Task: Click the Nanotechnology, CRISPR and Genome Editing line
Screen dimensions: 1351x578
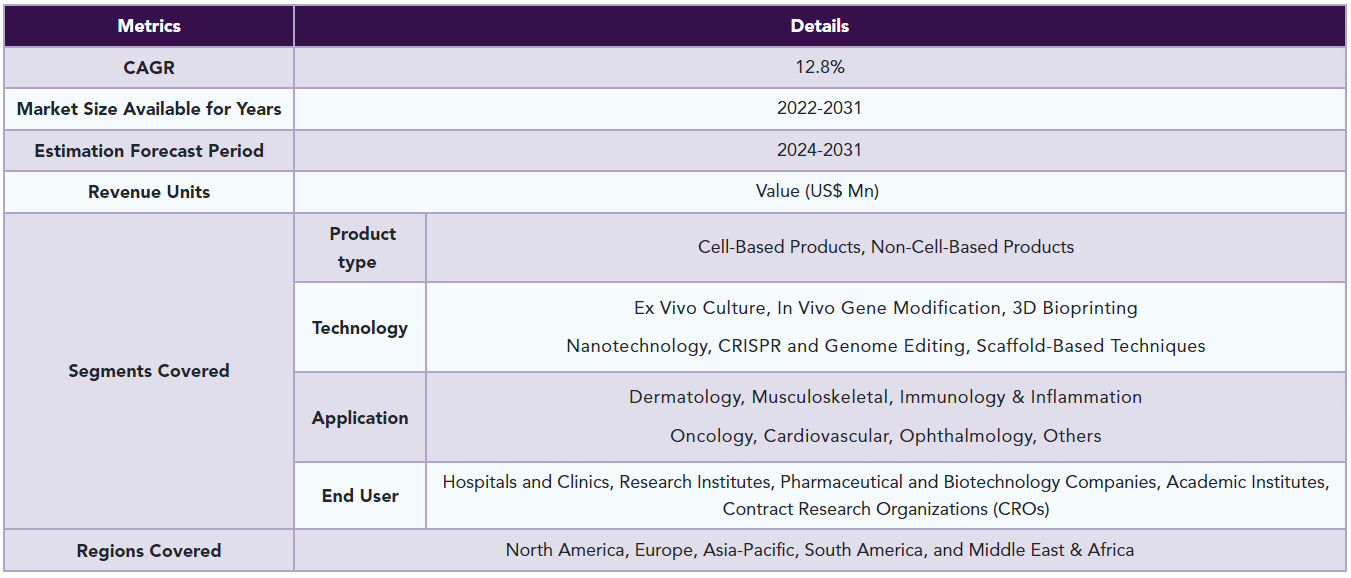Action: (x=886, y=346)
